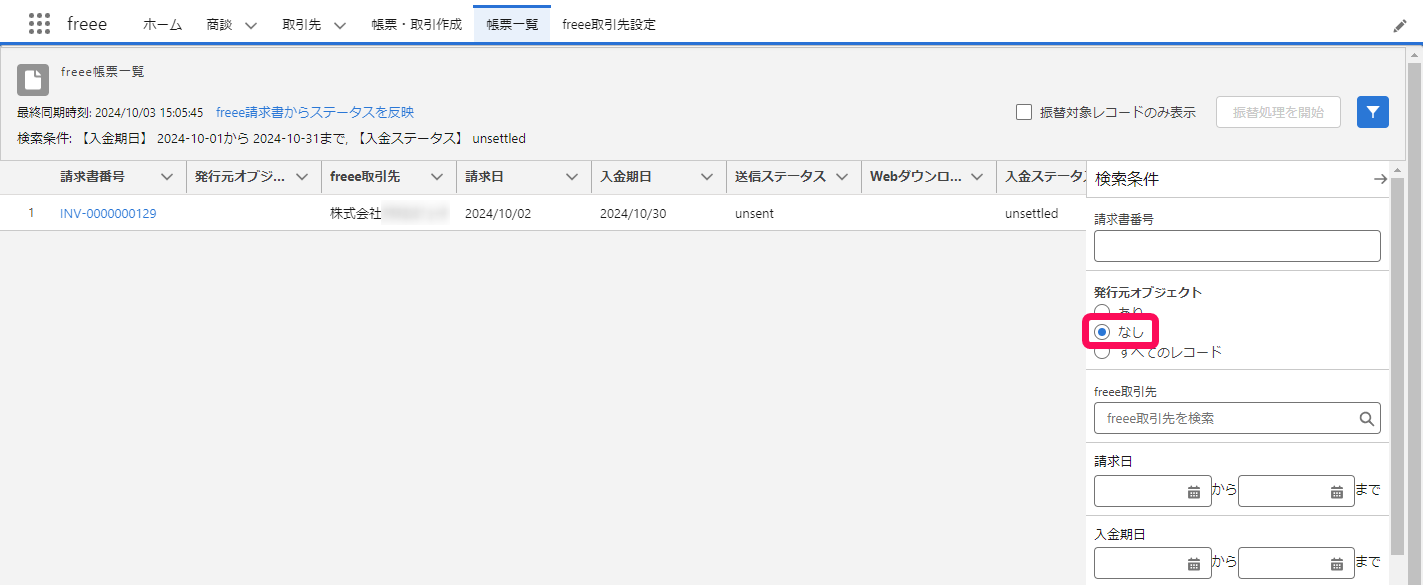Open 送信ステータス column dropdown menu
The width and height of the screenshot is (1423, 585).
(x=842, y=177)
